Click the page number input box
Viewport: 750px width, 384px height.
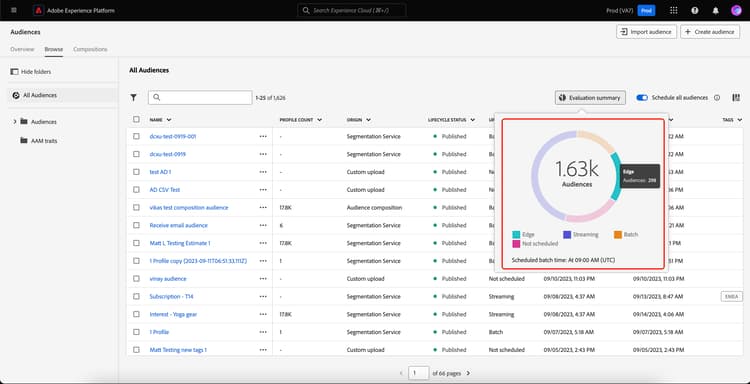(x=419, y=373)
